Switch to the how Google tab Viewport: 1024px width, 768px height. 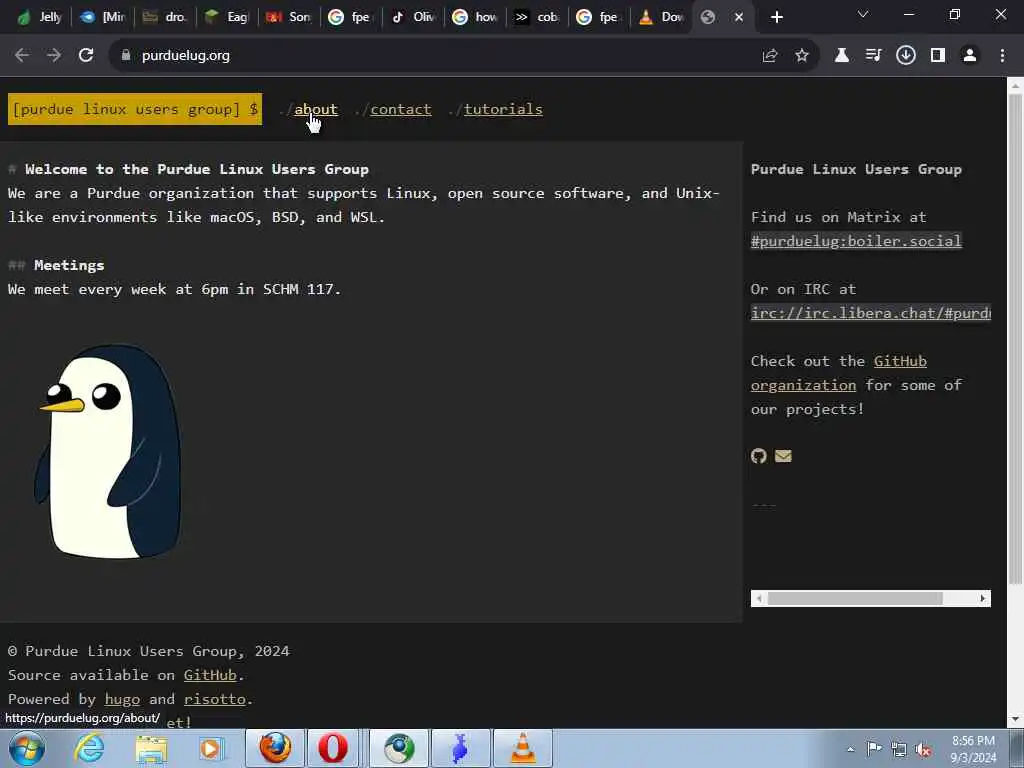pyautogui.click(x=475, y=17)
